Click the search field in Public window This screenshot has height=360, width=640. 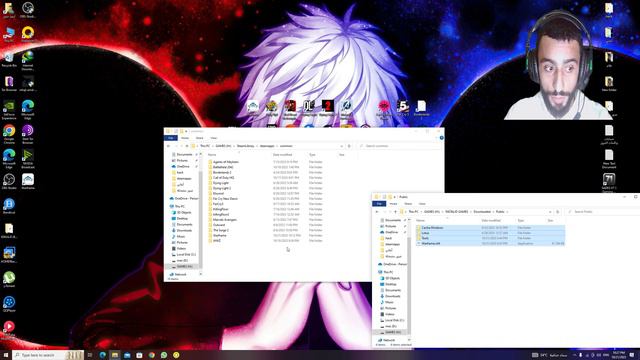(x=604, y=211)
